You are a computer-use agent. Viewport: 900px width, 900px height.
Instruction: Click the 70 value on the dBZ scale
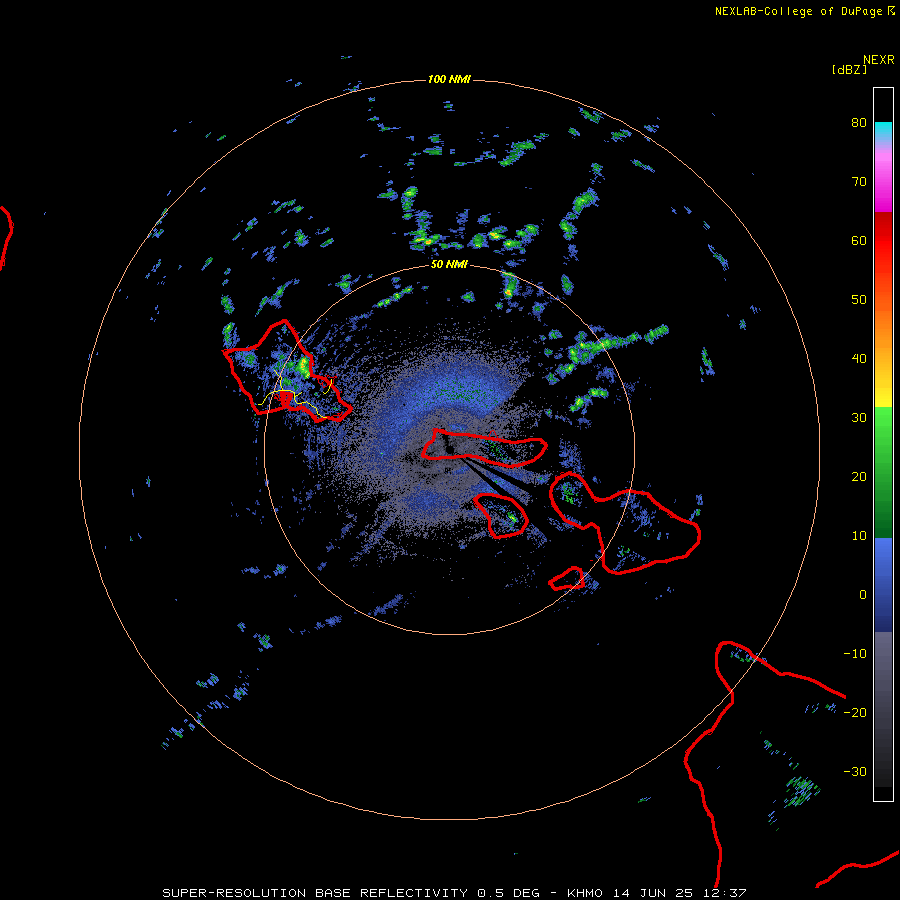(x=859, y=182)
